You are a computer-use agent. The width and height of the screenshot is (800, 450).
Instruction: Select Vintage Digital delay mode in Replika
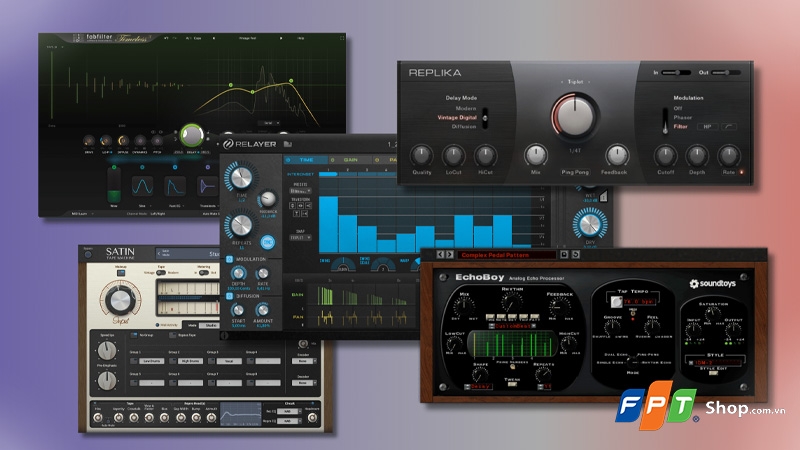tap(457, 117)
